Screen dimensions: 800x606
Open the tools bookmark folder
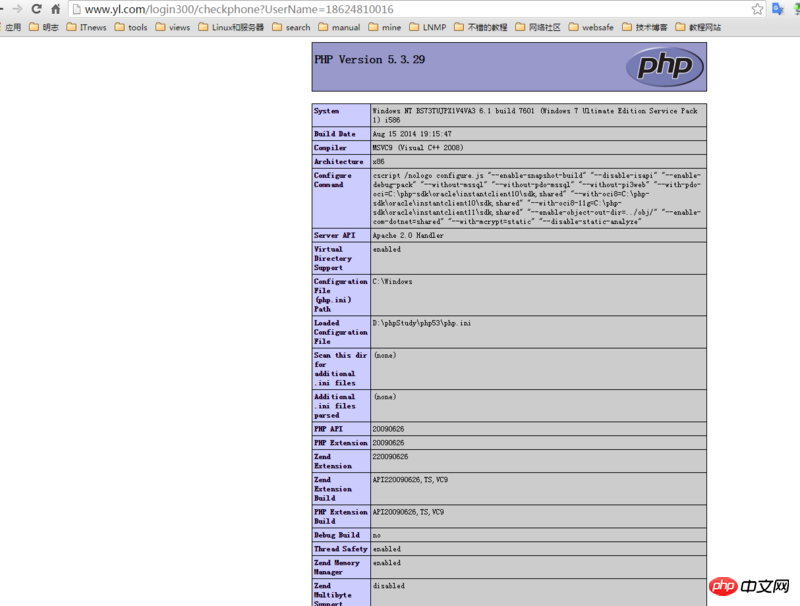point(131,28)
